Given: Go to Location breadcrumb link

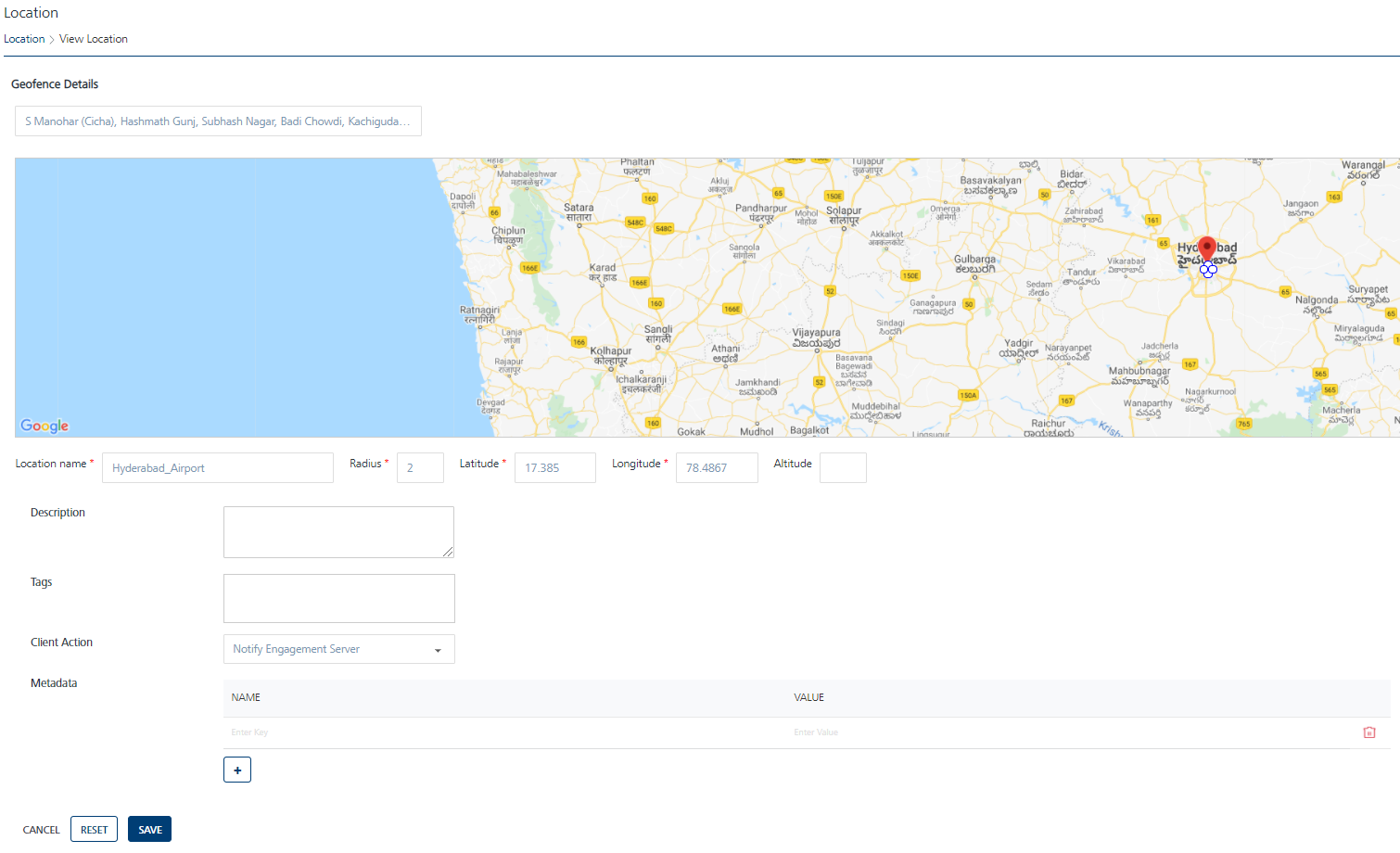Looking at the screenshot, I should click(24, 39).
